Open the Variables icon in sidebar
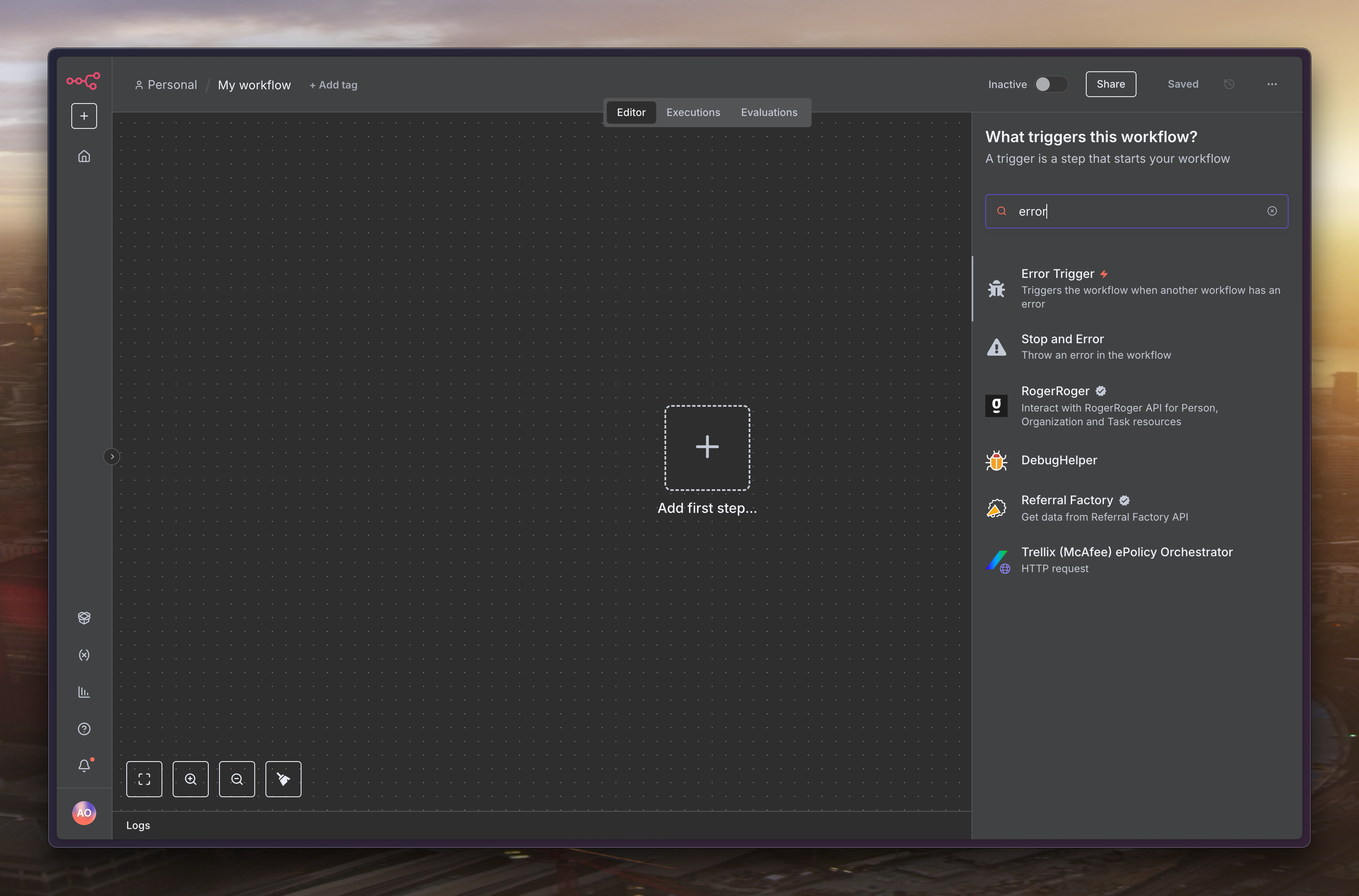 click(84, 655)
